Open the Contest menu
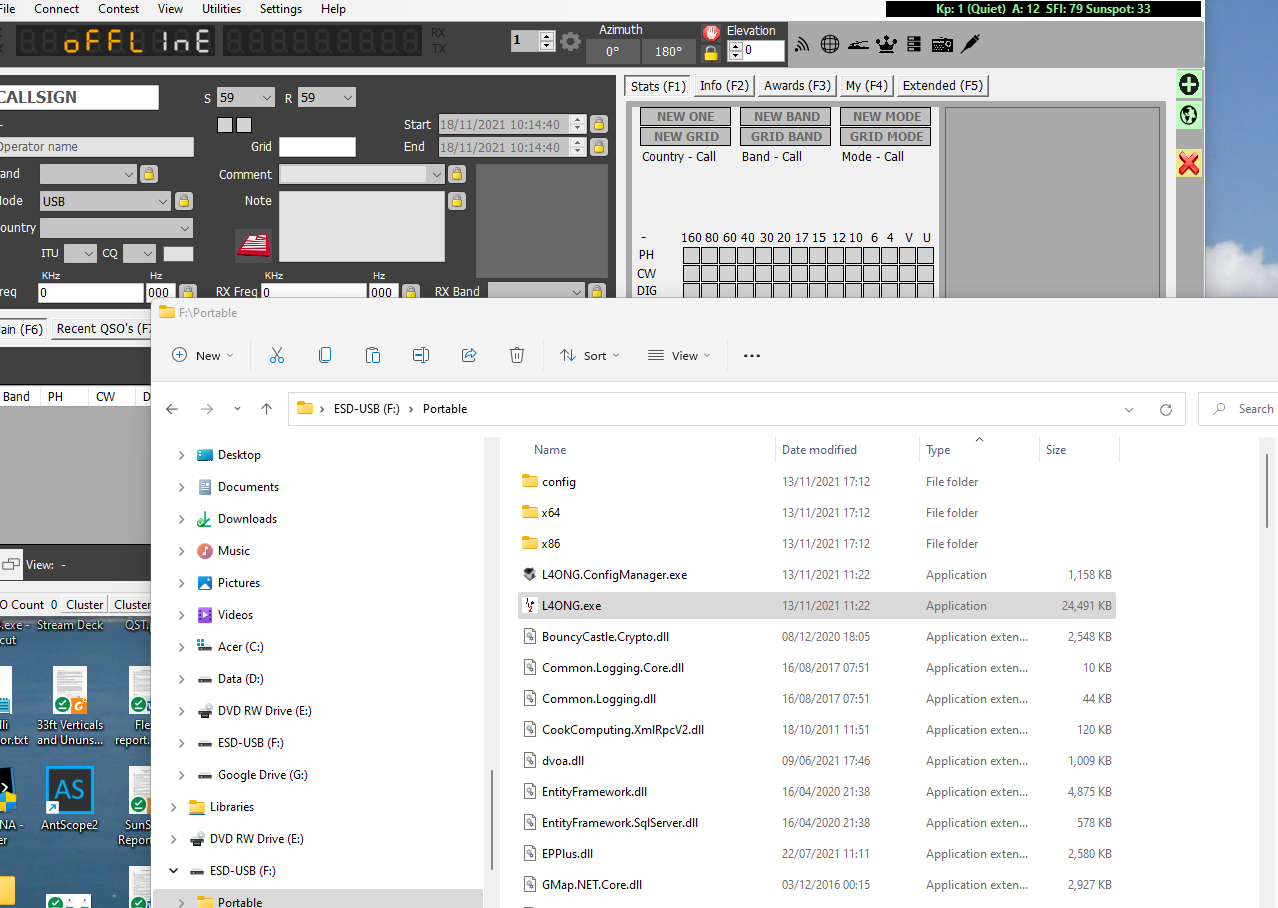 (119, 9)
